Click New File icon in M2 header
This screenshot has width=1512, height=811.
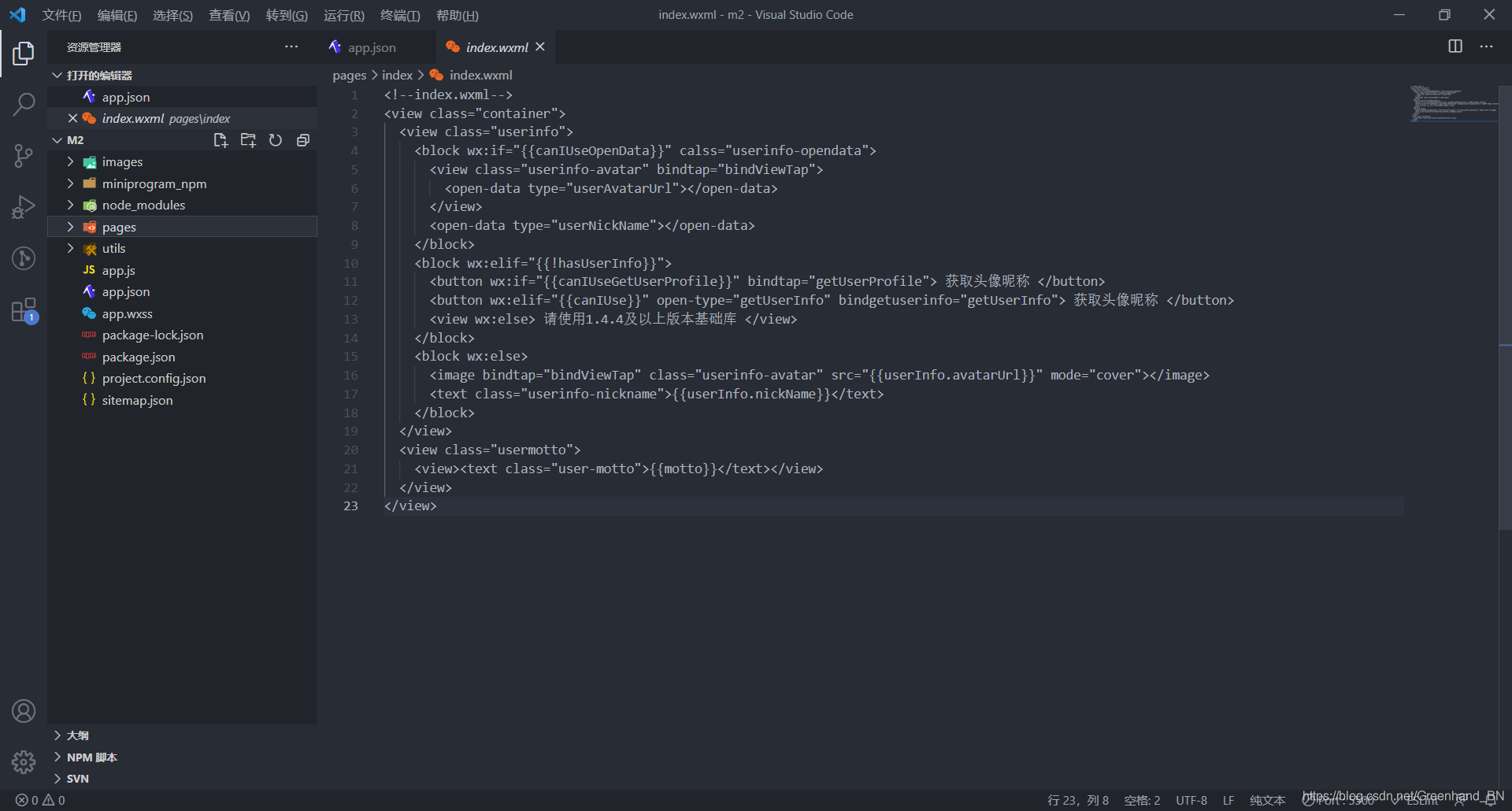pyautogui.click(x=220, y=140)
